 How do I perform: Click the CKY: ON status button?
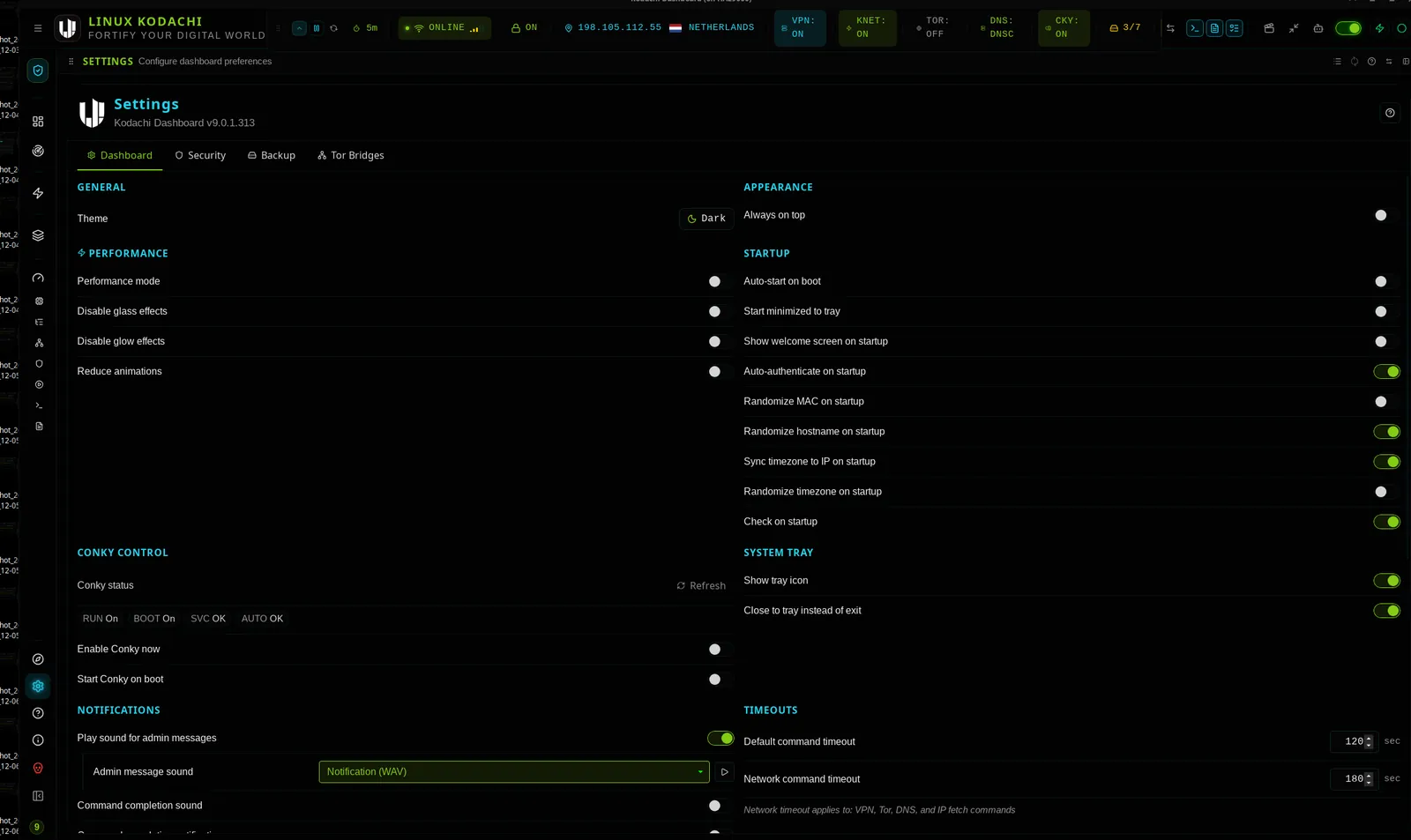[x=1064, y=28]
